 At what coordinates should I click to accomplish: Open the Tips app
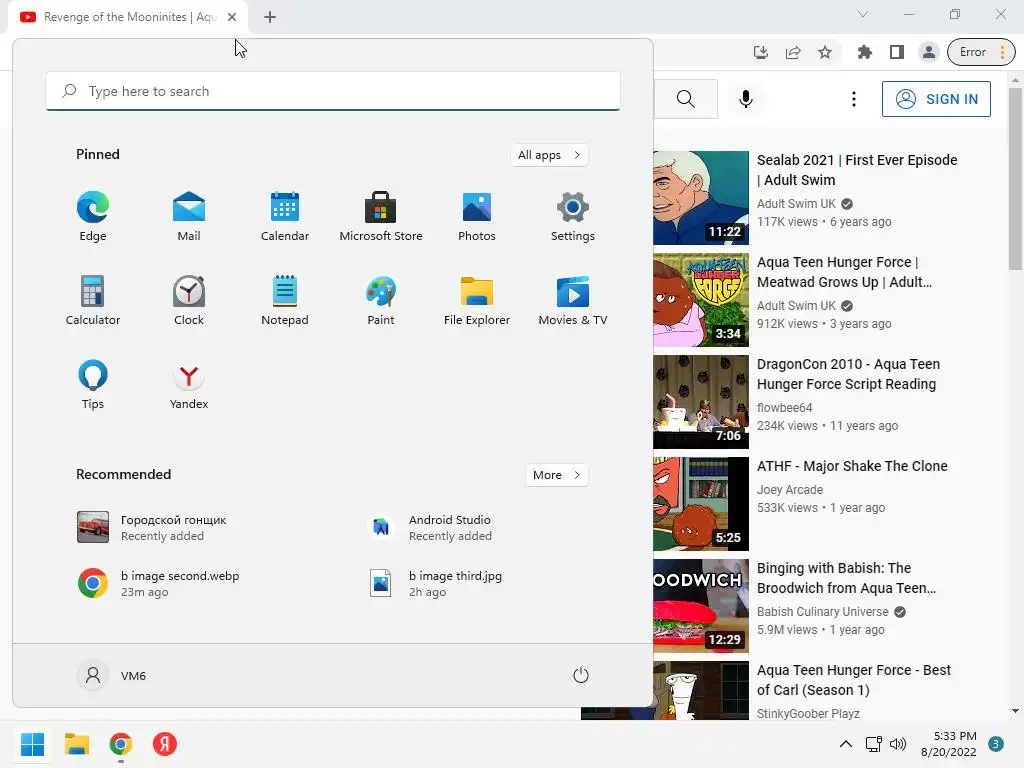[x=93, y=385]
